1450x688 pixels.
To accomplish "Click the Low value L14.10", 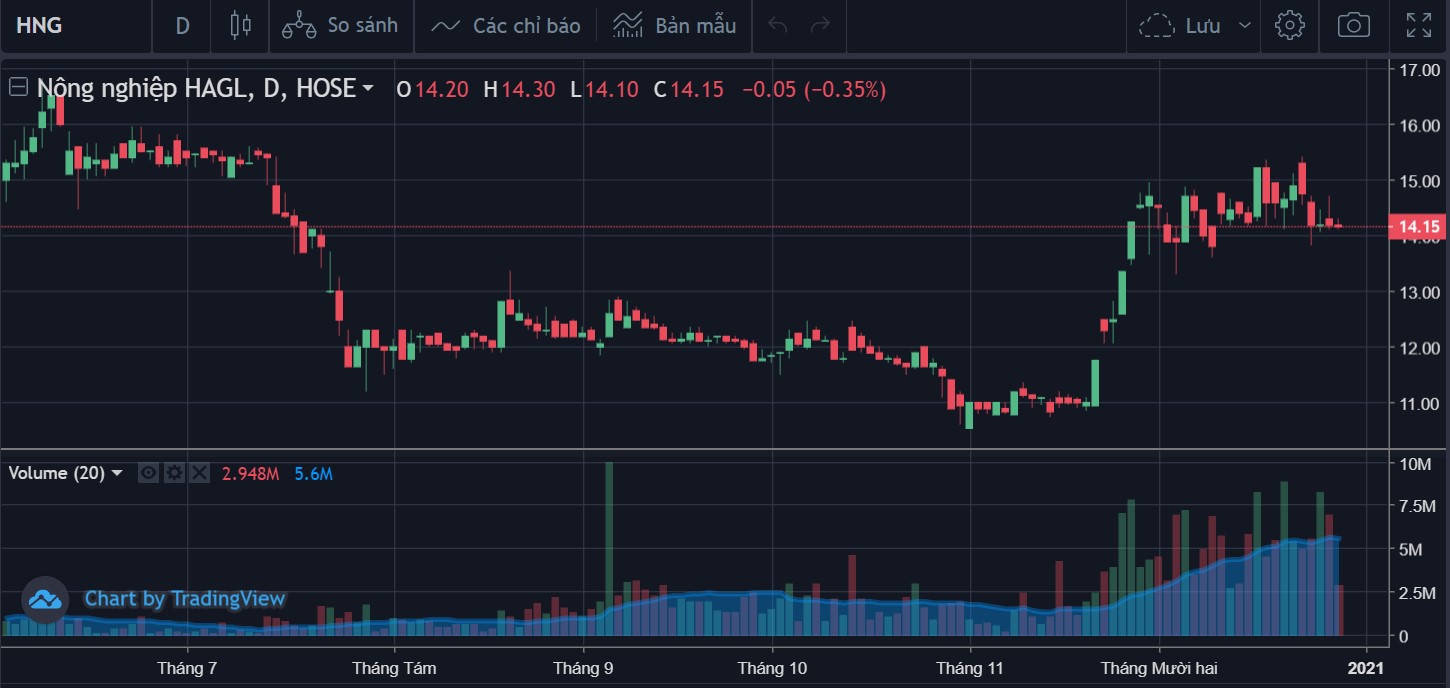I will coord(604,89).
